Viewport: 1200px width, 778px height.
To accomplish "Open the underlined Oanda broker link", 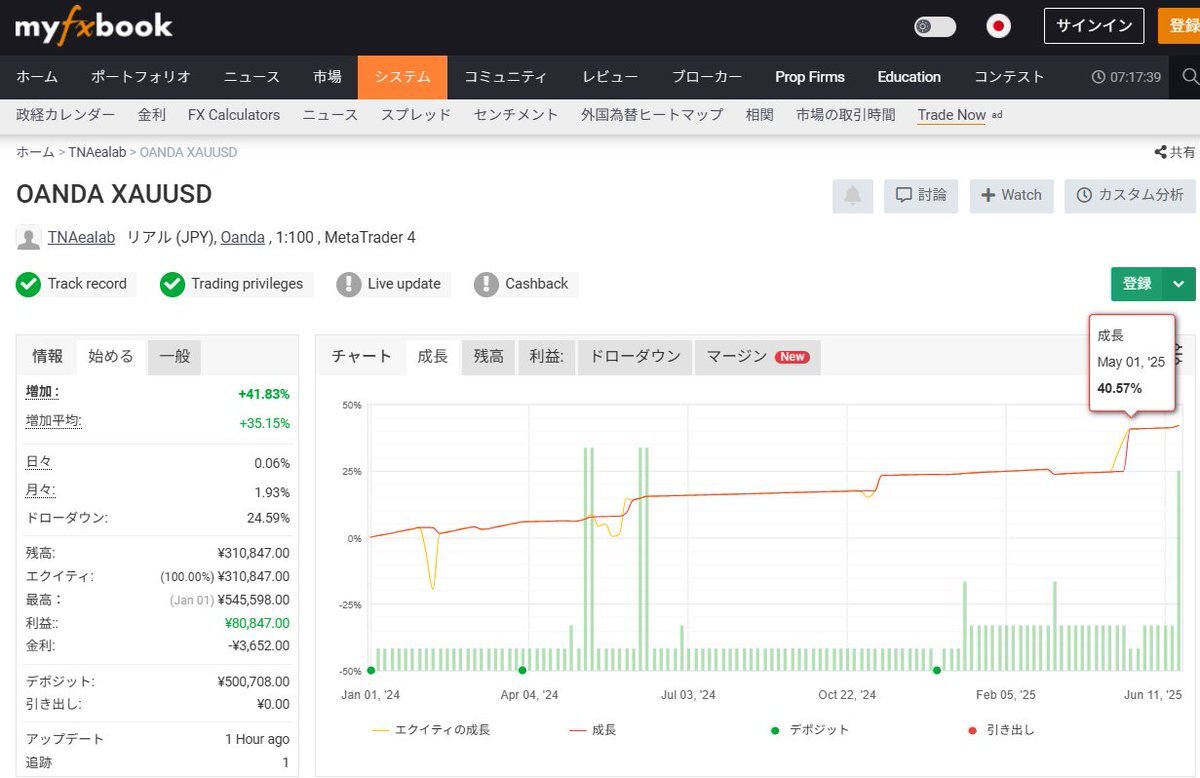I will 243,238.
